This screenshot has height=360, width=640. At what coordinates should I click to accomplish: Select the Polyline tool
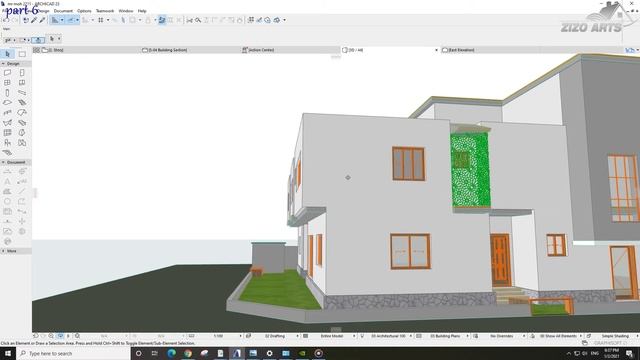click(x=22, y=201)
